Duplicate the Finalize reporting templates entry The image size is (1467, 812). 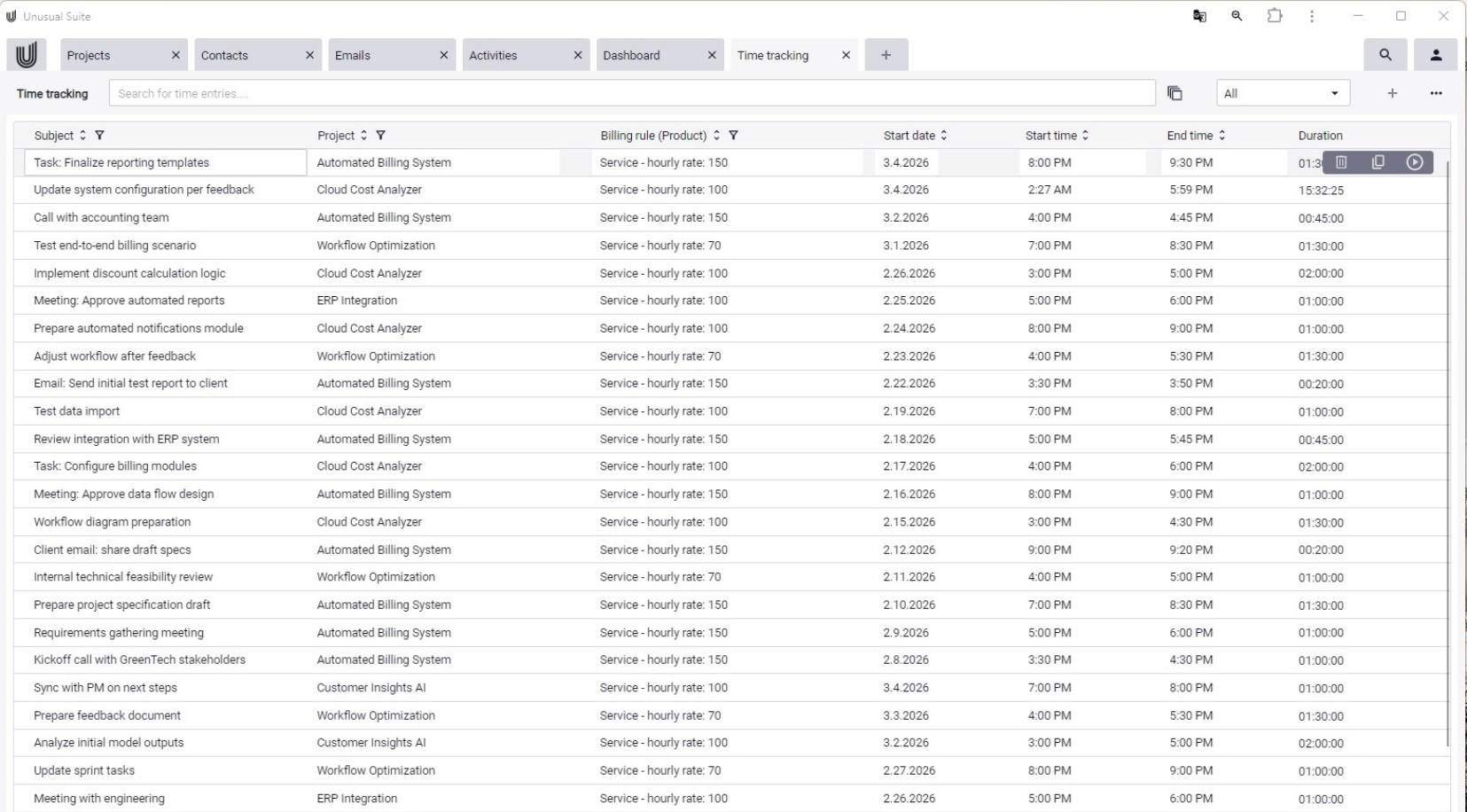(x=1377, y=162)
